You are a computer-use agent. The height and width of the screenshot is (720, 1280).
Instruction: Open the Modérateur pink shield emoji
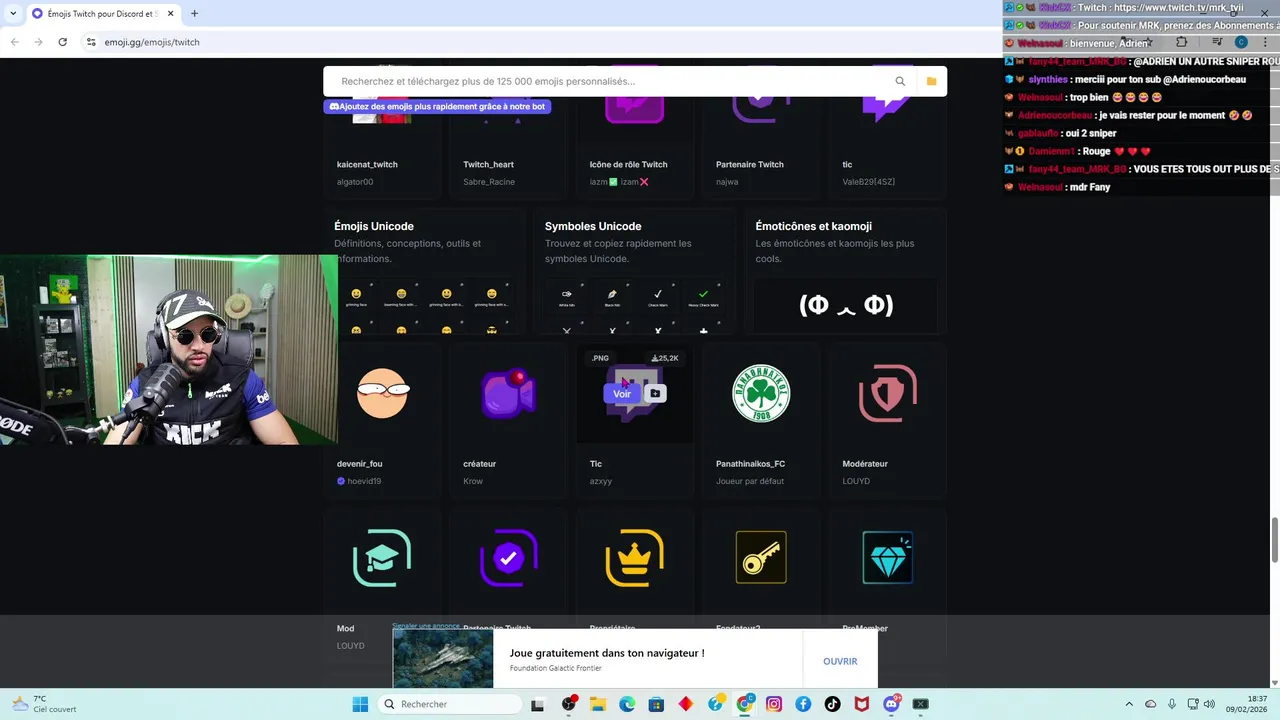(x=887, y=394)
